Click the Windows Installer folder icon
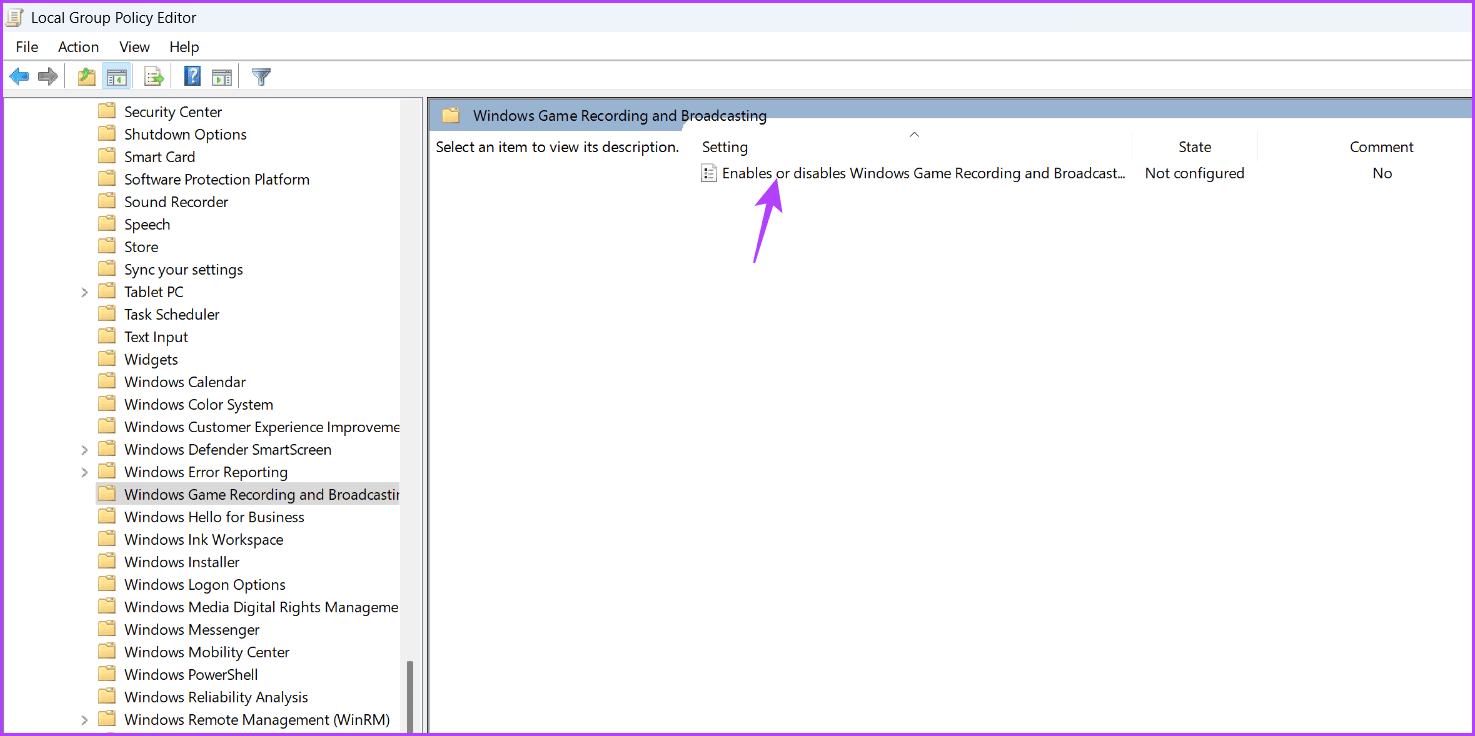The image size is (1475, 736). (107, 562)
